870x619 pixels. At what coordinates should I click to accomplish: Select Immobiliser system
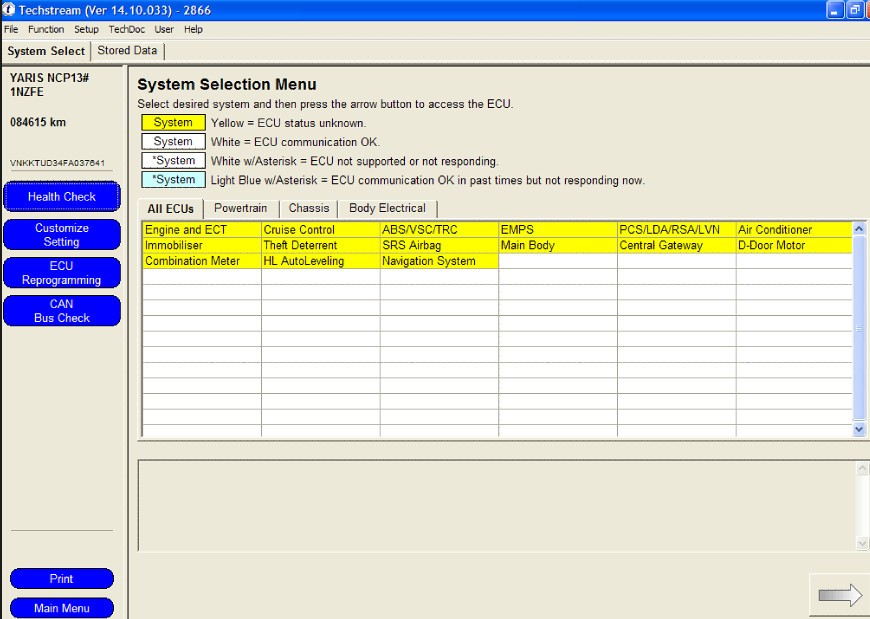pos(202,245)
